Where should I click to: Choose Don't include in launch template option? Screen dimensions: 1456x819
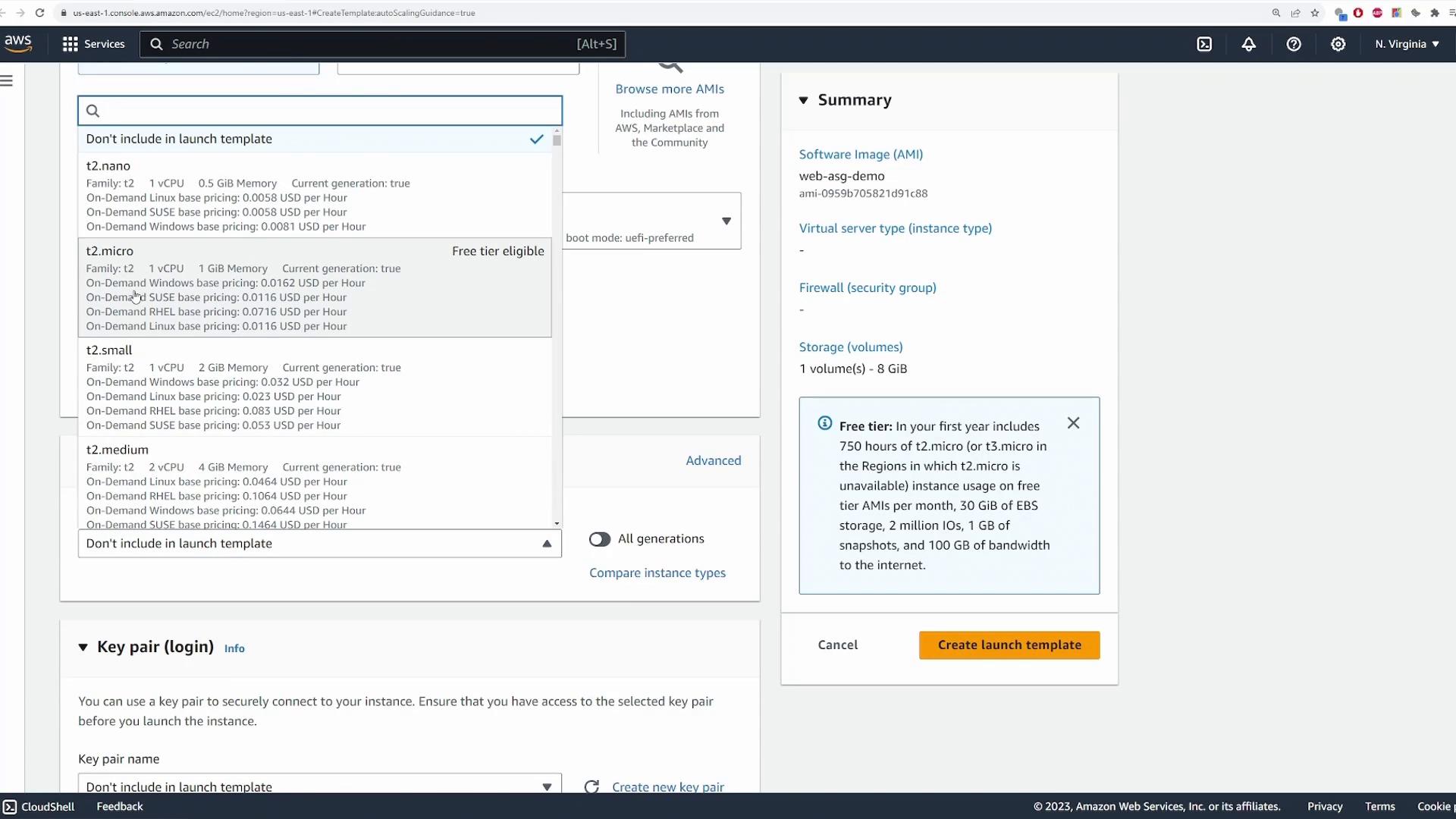315,139
